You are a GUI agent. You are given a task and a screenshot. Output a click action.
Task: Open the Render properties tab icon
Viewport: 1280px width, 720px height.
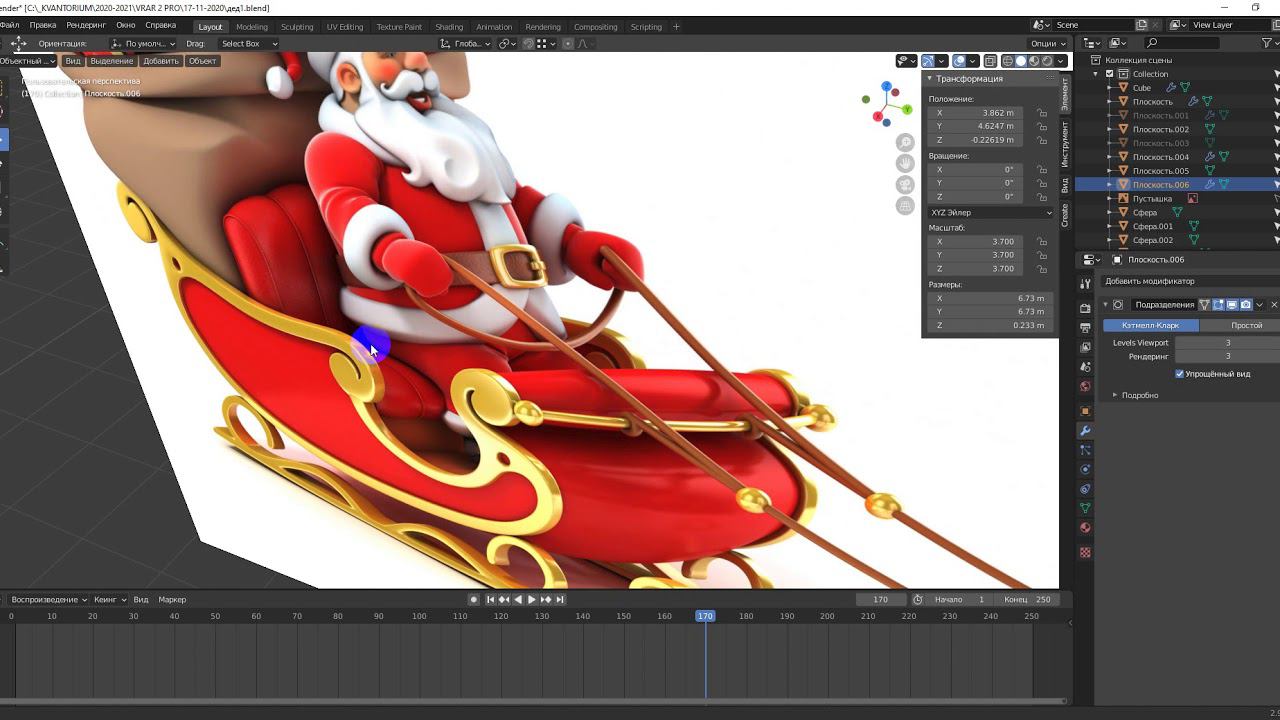1085,308
